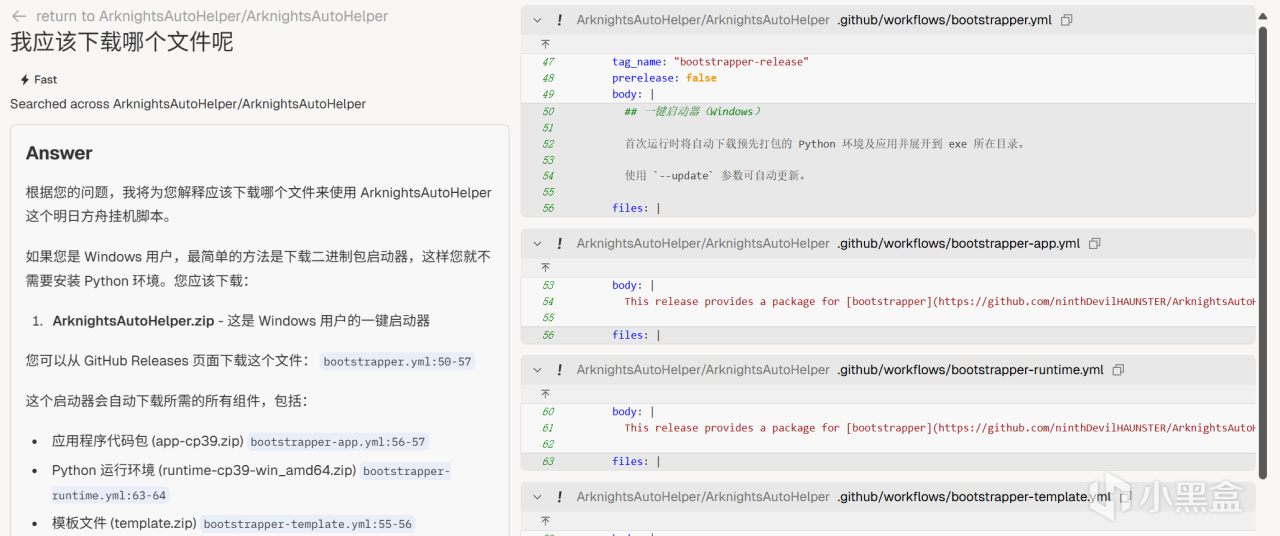Screen dimensions: 1280x536
Task: Click the bullet 'Python 运行环境 (runtime-cp39-win_amd64.zip)'
Action: coord(205,470)
